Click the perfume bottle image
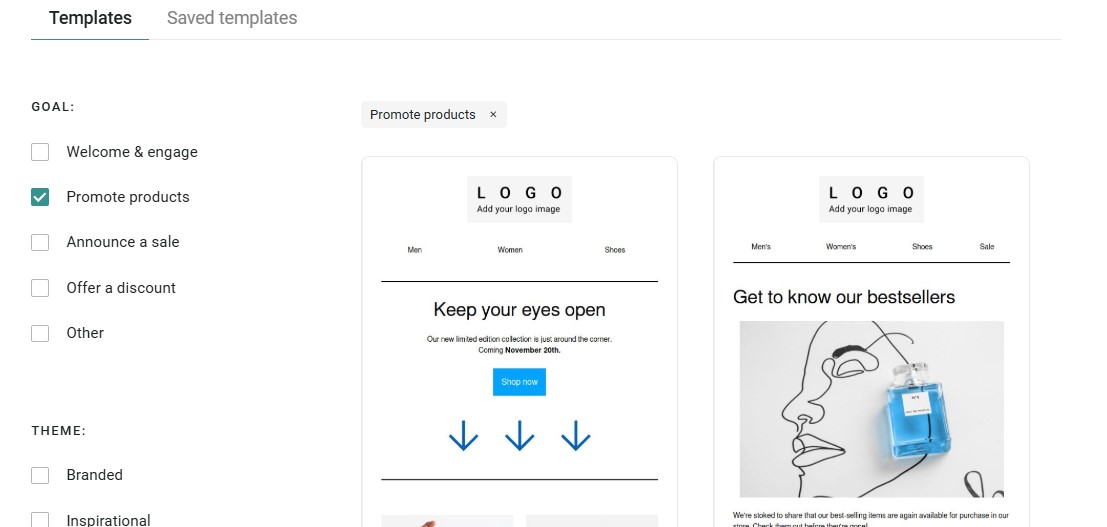The height and width of the screenshot is (527, 1107). 871,409
